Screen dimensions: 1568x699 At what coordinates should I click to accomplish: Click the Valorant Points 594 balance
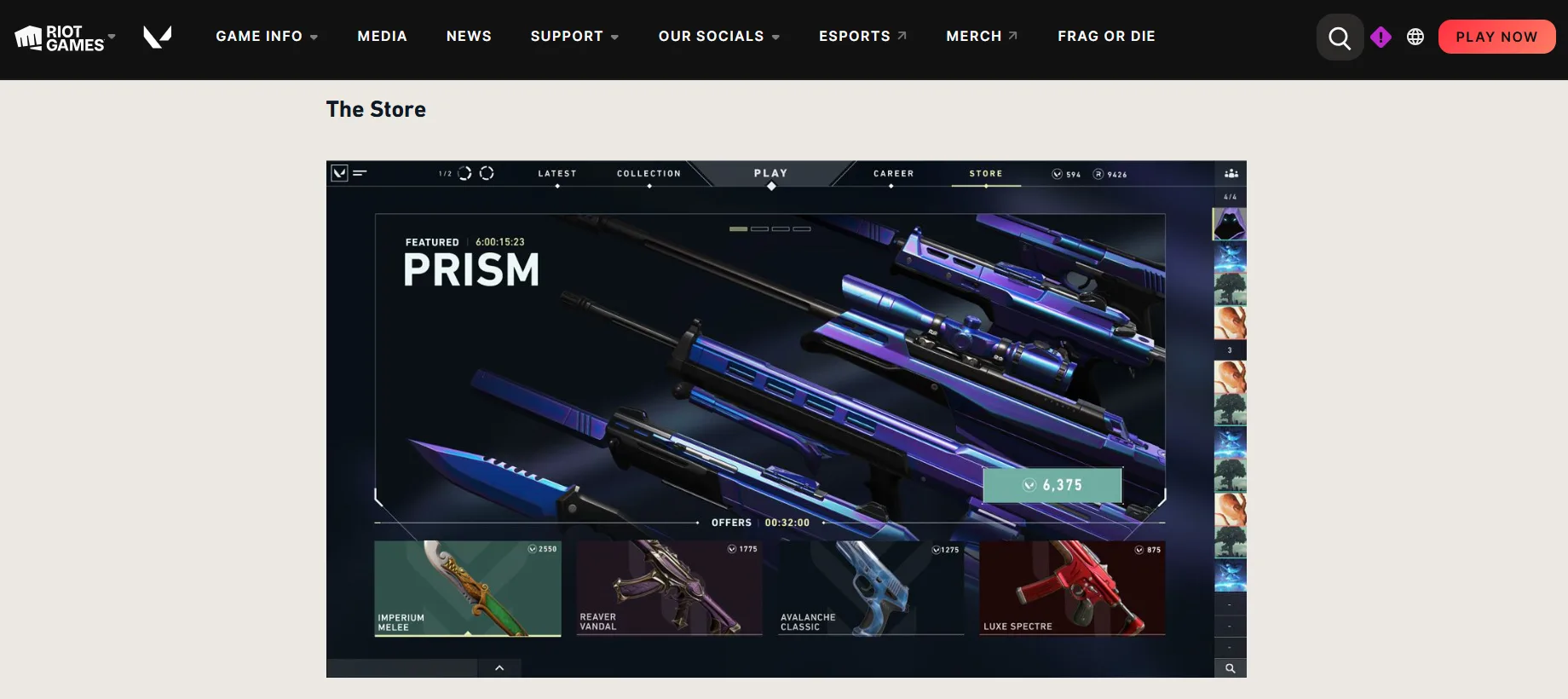[x=1066, y=174]
